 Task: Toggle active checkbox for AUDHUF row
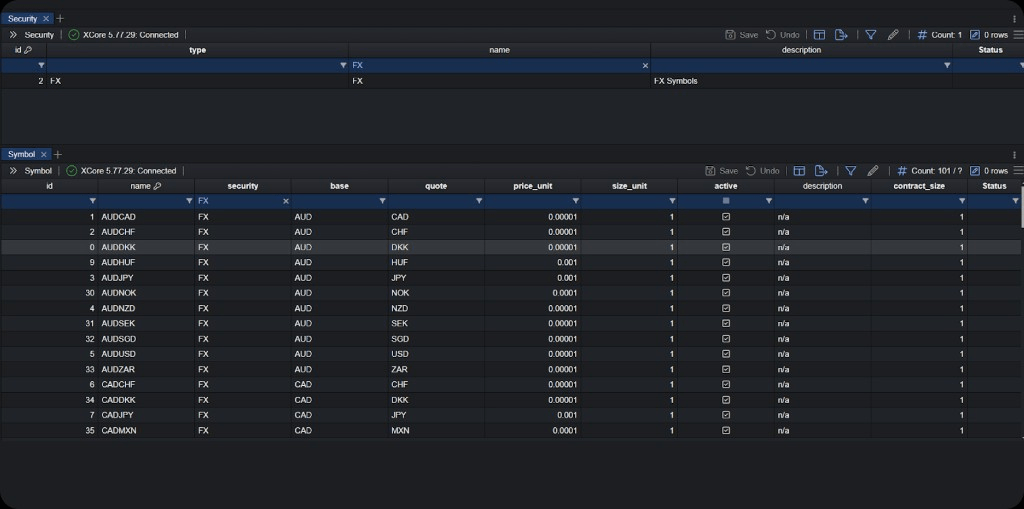coord(726,262)
